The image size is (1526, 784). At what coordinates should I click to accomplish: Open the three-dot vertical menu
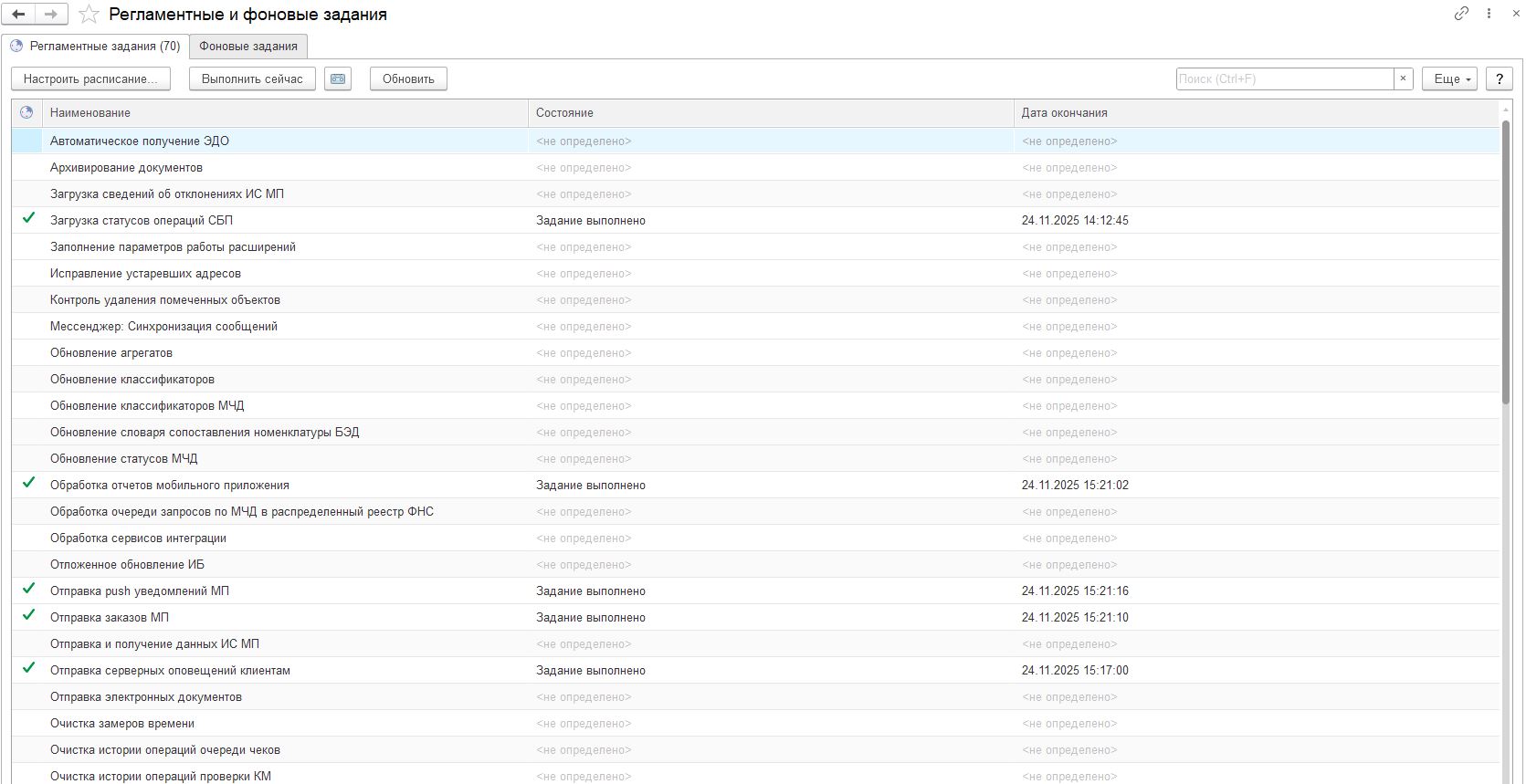coord(1489,14)
